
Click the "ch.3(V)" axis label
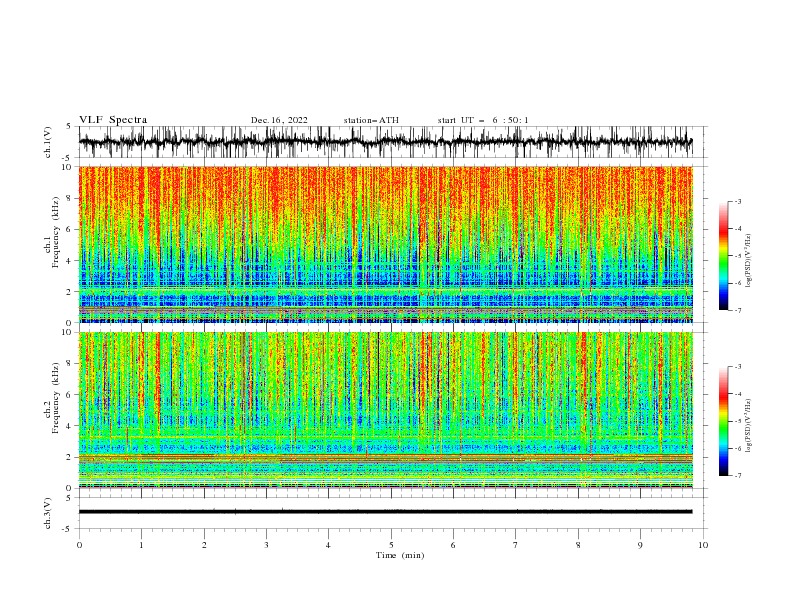[48, 513]
